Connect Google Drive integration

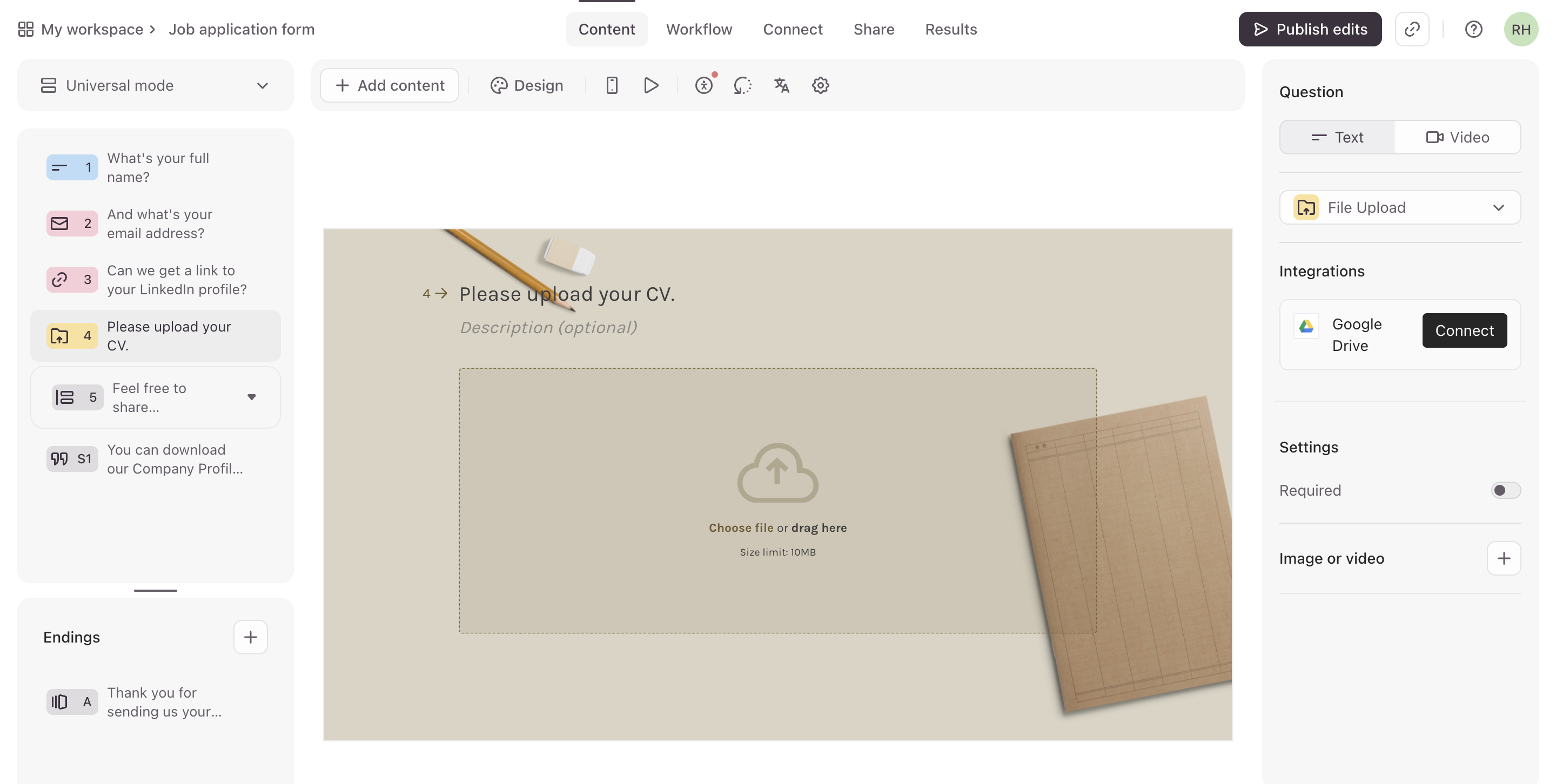(x=1464, y=330)
